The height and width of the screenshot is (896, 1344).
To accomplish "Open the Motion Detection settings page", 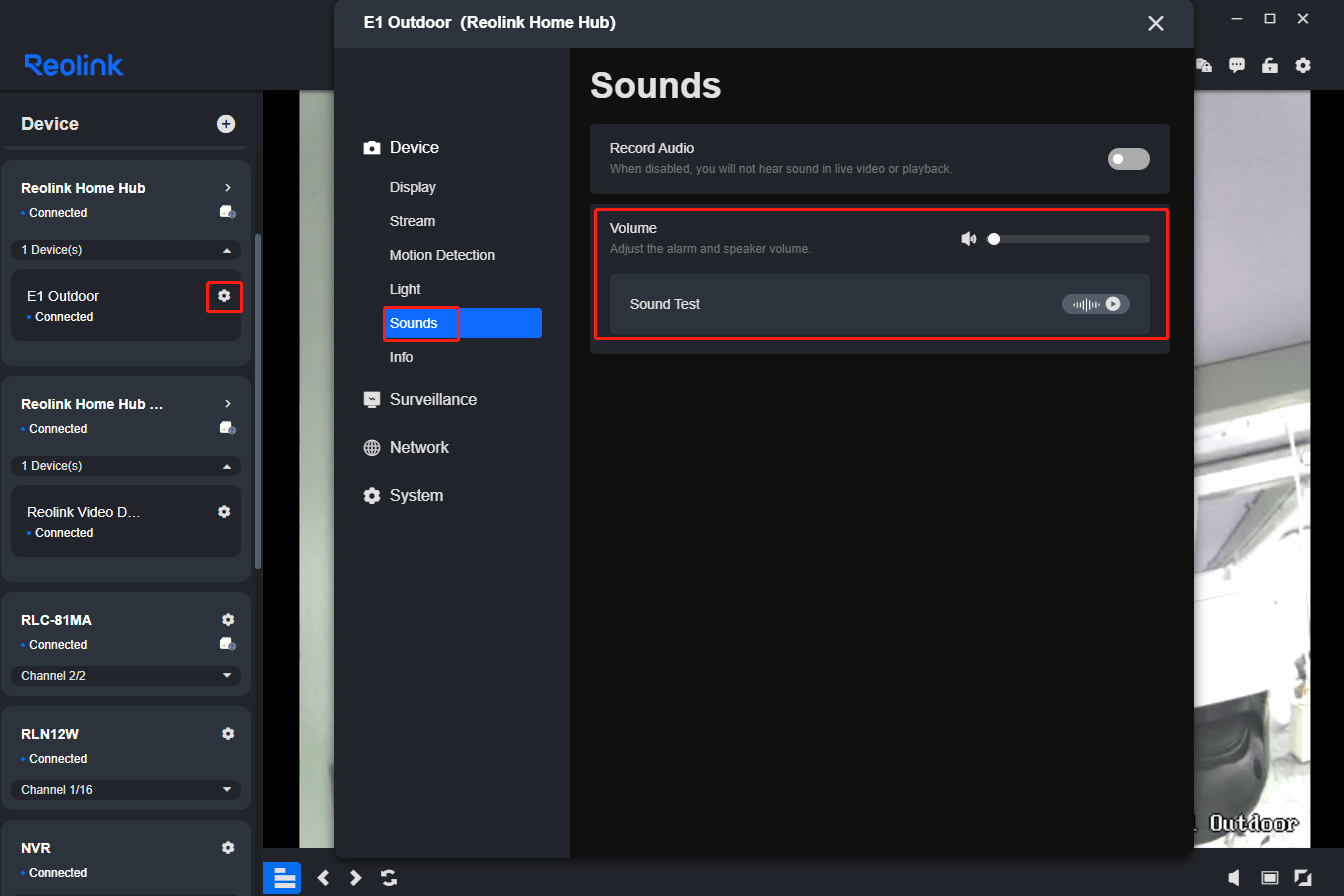I will (442, 255).
